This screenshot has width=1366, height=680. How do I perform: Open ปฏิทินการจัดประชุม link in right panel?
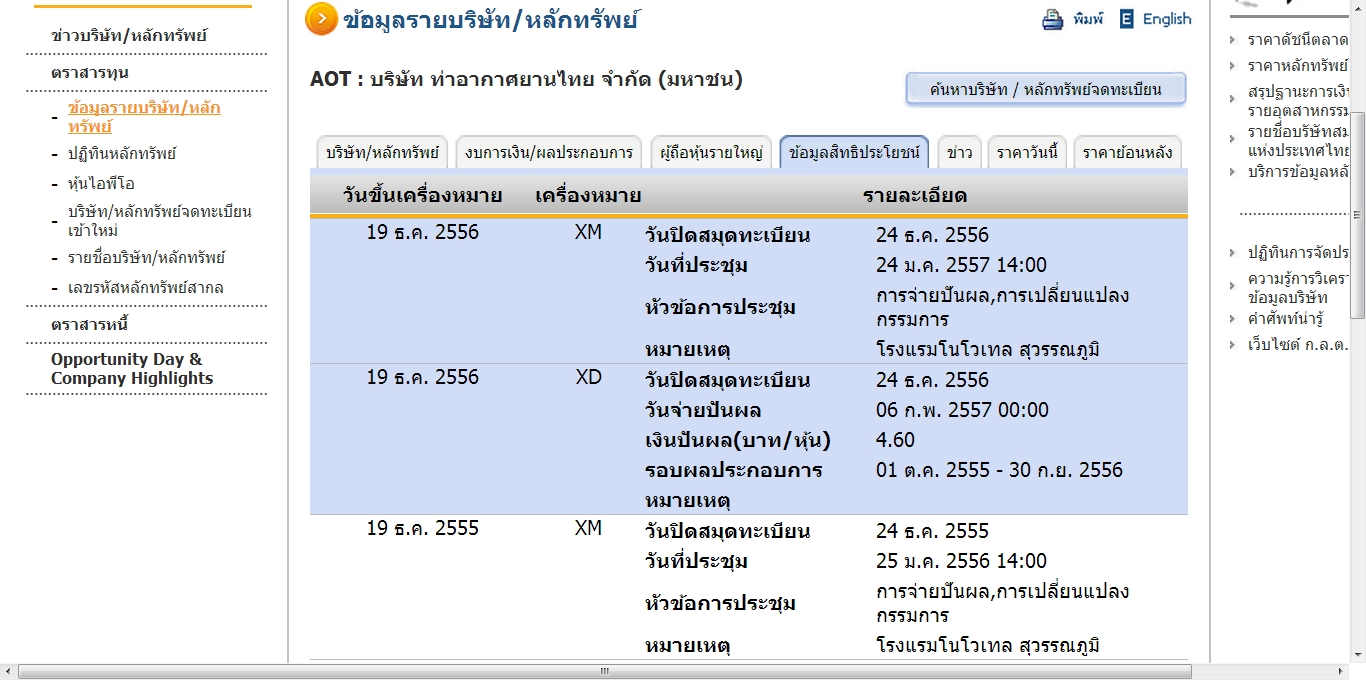coord(1298,253)
